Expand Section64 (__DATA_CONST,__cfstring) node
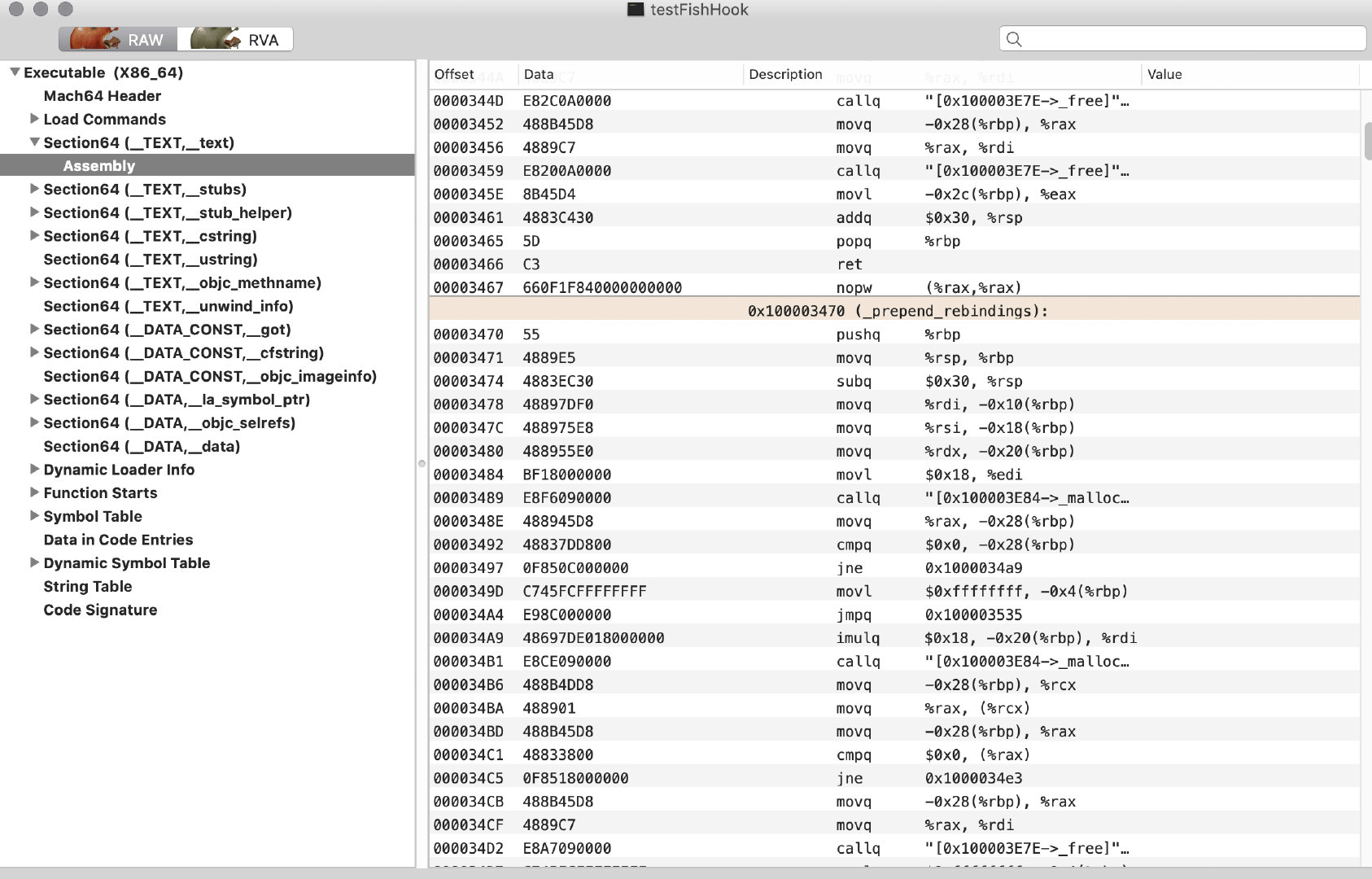Image resolution: width=1372 pixels, height=879 pixels. 34,352
